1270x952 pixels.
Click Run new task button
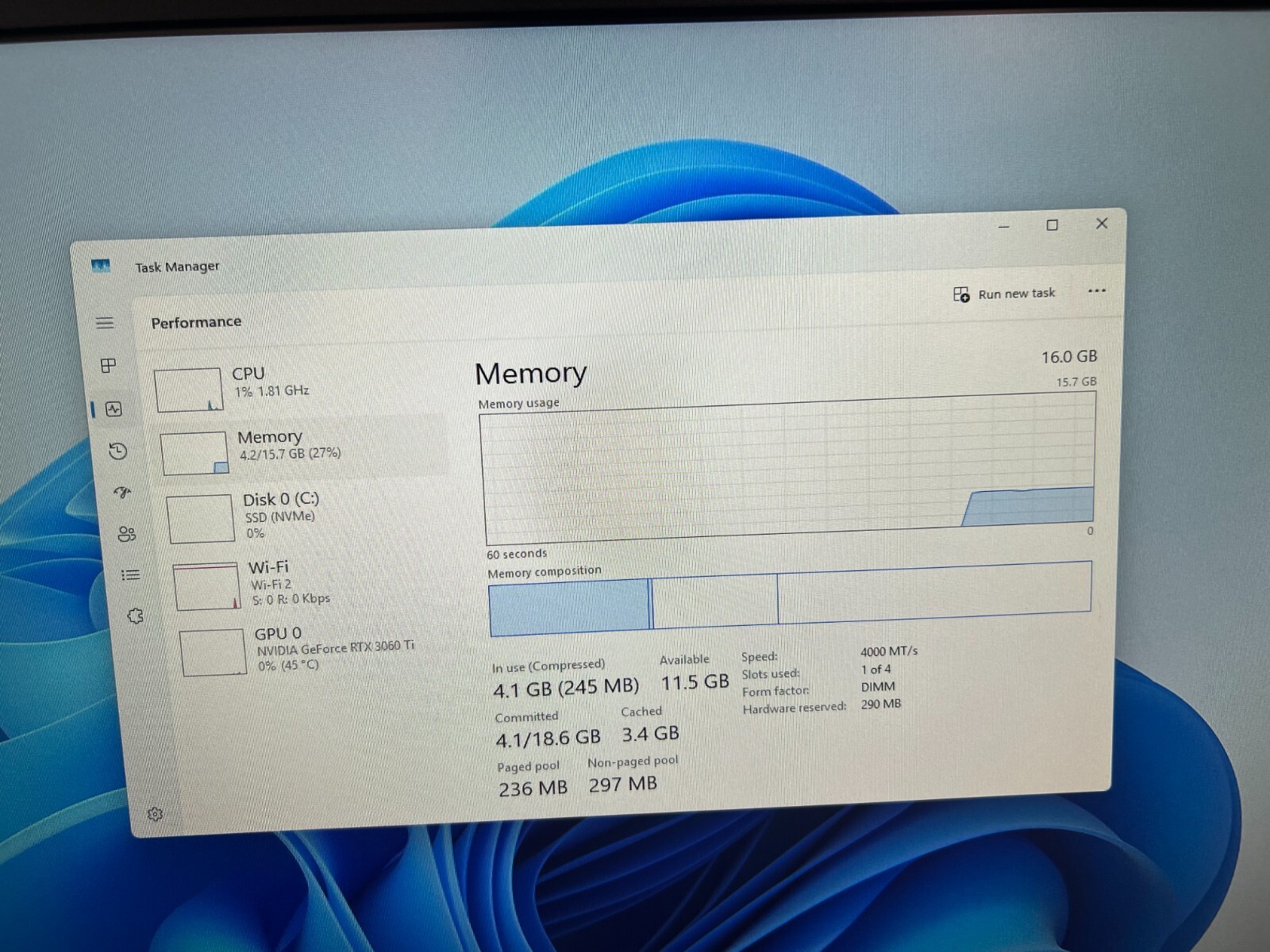[x=1004, y=294]
